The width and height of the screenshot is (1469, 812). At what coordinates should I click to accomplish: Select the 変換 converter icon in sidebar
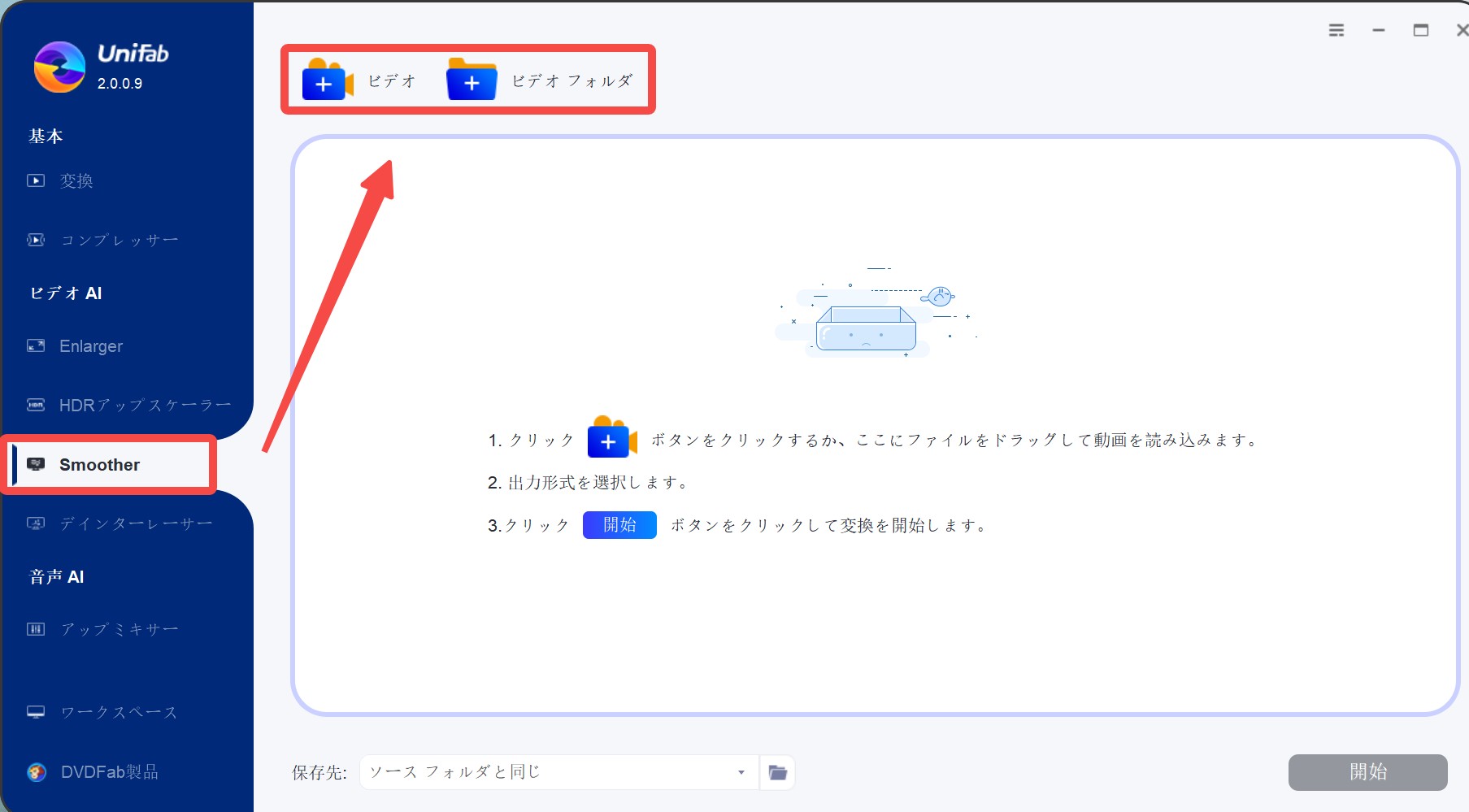coord(36,180)
